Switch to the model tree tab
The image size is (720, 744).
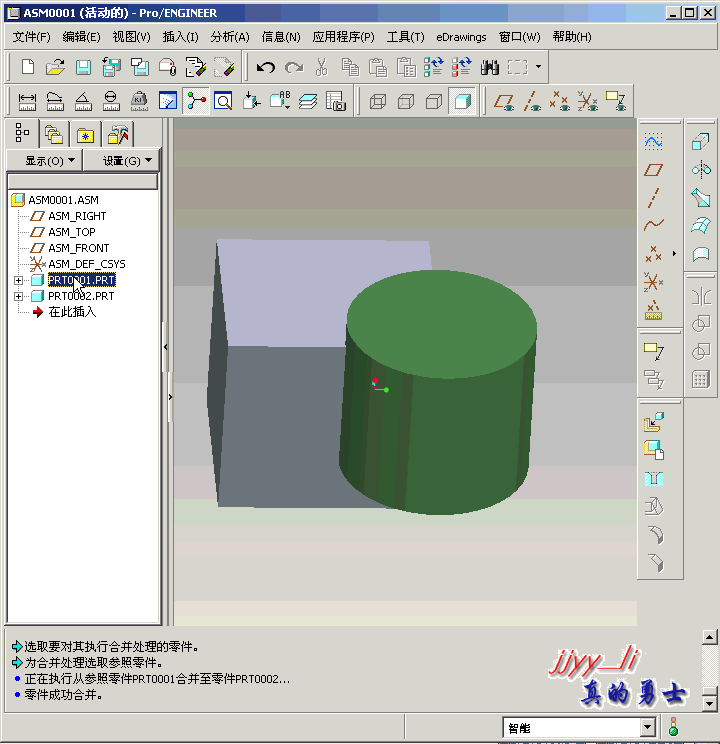22,133
